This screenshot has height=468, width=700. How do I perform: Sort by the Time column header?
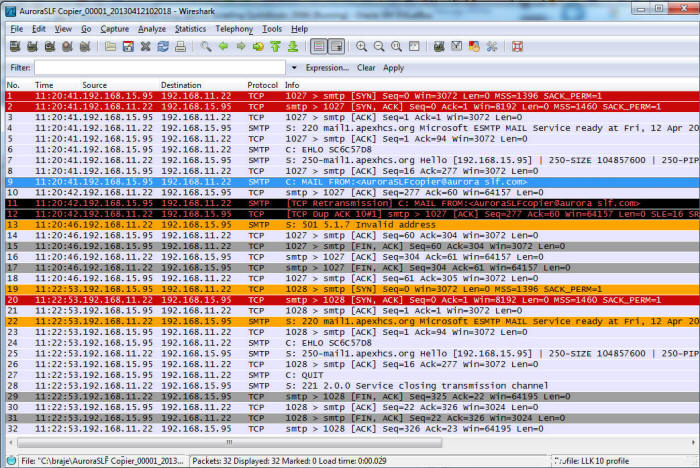pyautogui.click(x=44, y=85)
